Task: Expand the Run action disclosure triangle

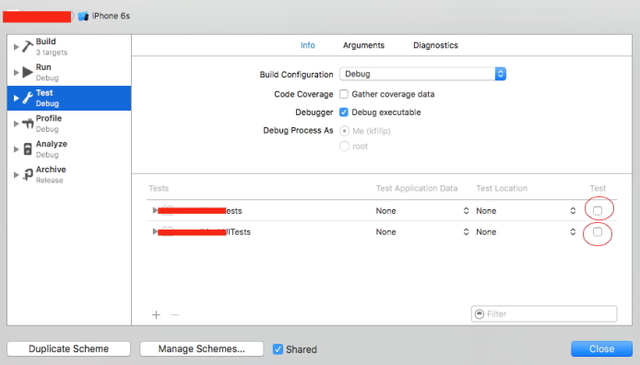Action: coord(16,73)
